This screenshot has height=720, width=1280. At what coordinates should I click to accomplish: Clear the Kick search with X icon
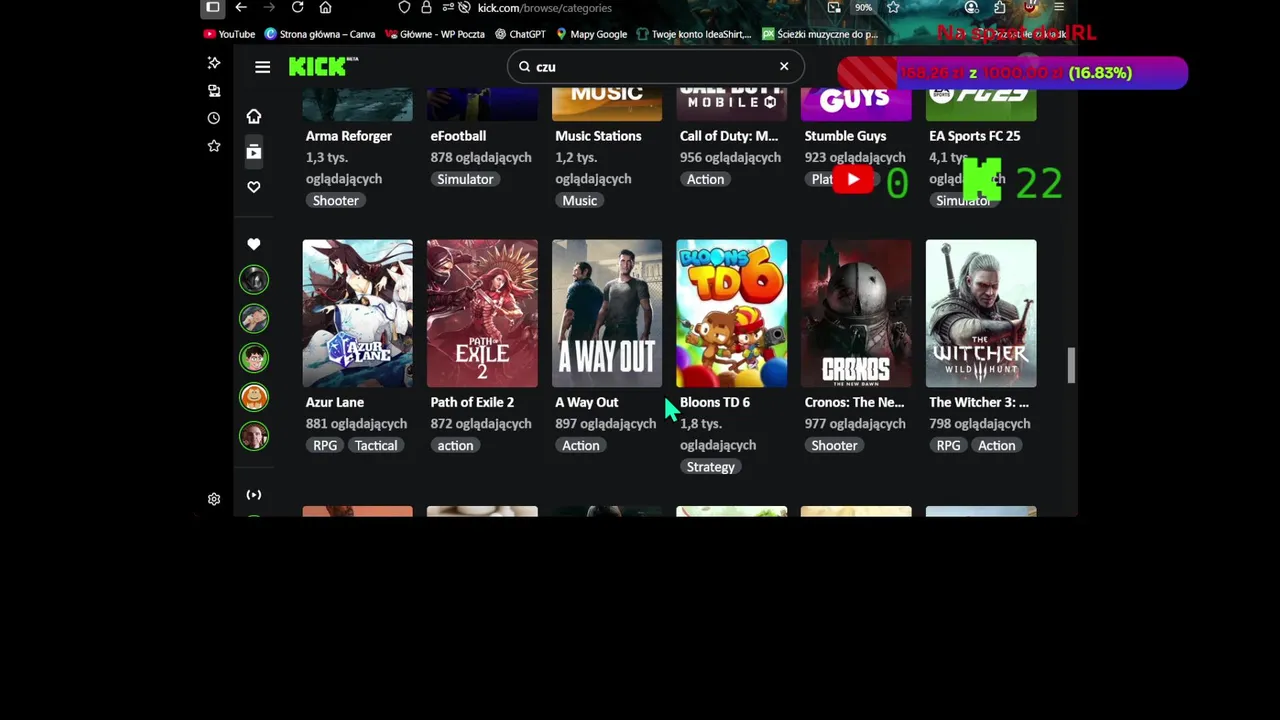pos(784,66)
